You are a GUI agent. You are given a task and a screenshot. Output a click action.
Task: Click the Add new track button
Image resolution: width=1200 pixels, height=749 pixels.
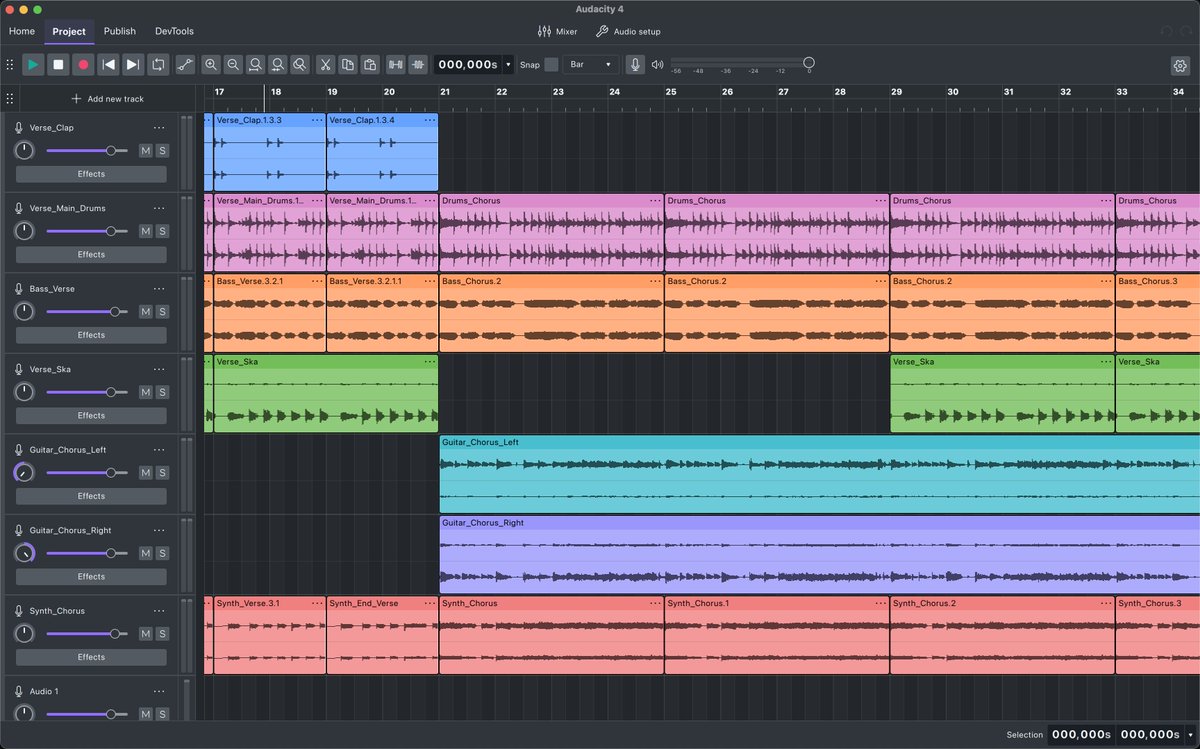point(108,98)
